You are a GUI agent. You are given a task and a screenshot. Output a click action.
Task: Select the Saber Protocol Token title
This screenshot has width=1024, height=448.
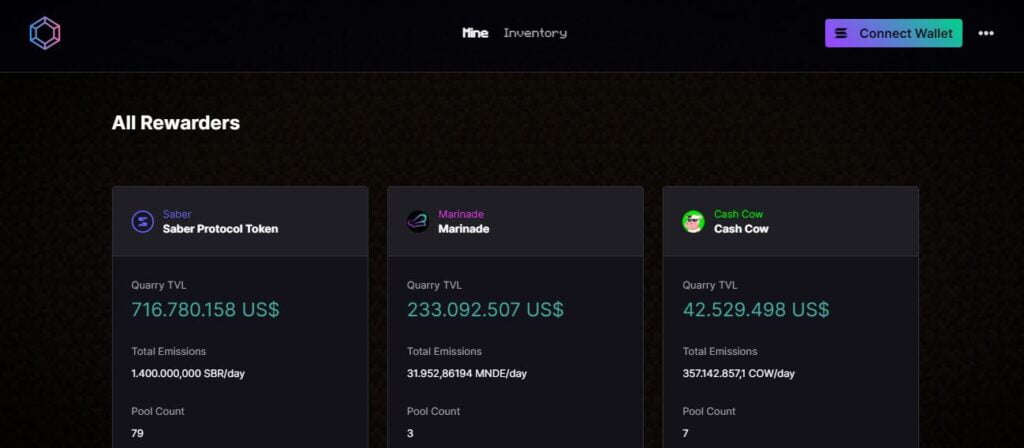coord(220,229)
